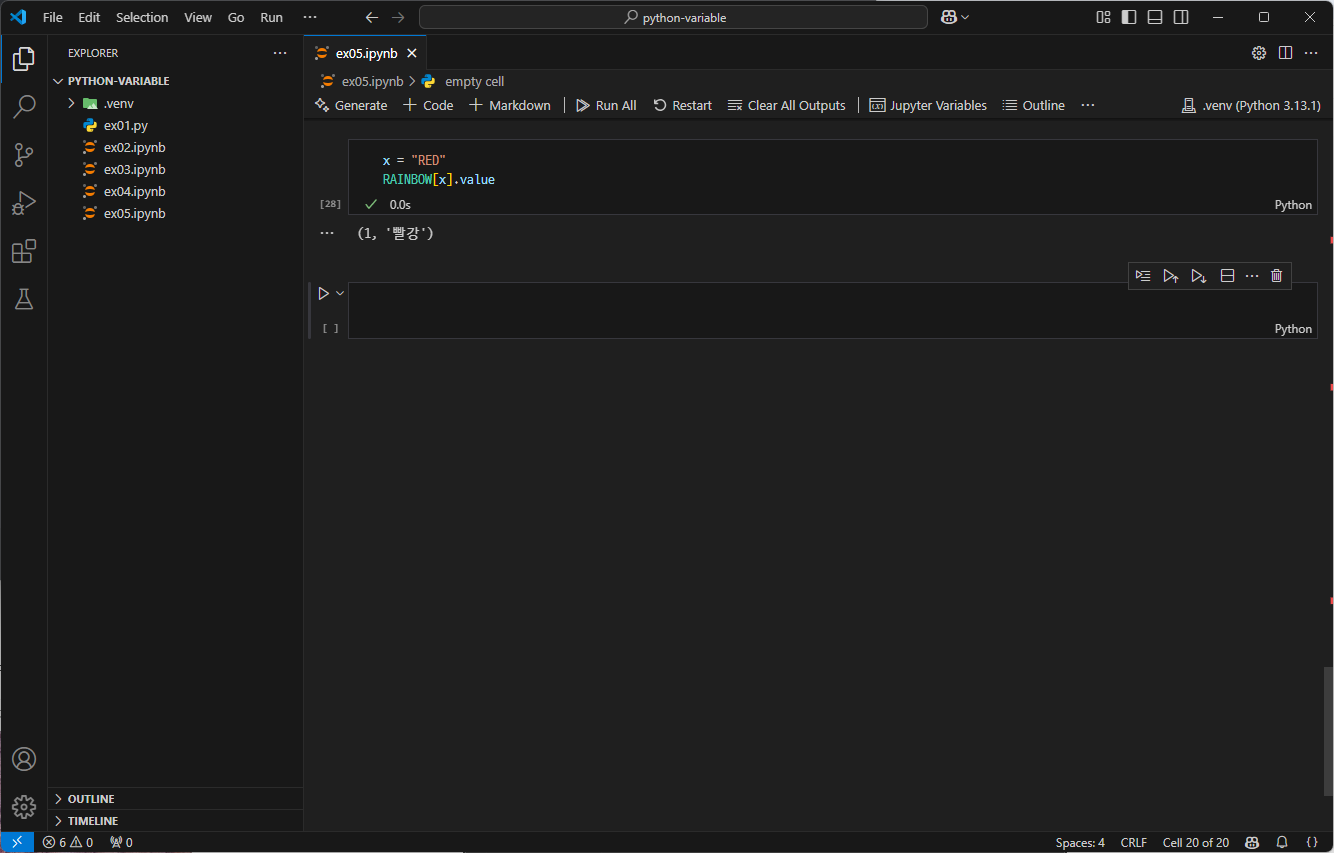Viewport: 1334px width, 853px height.
Task: Open Copilot chat icon beside search bar
Action: tap(948, 17)
